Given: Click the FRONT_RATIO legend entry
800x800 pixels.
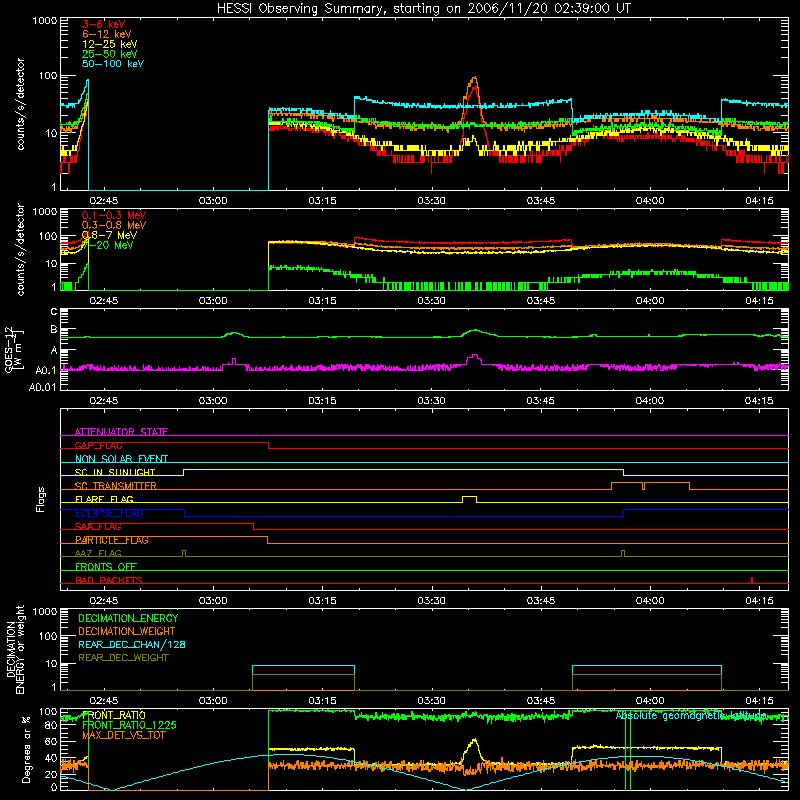Looking at the screenshot, I should (x=113, y=715).
